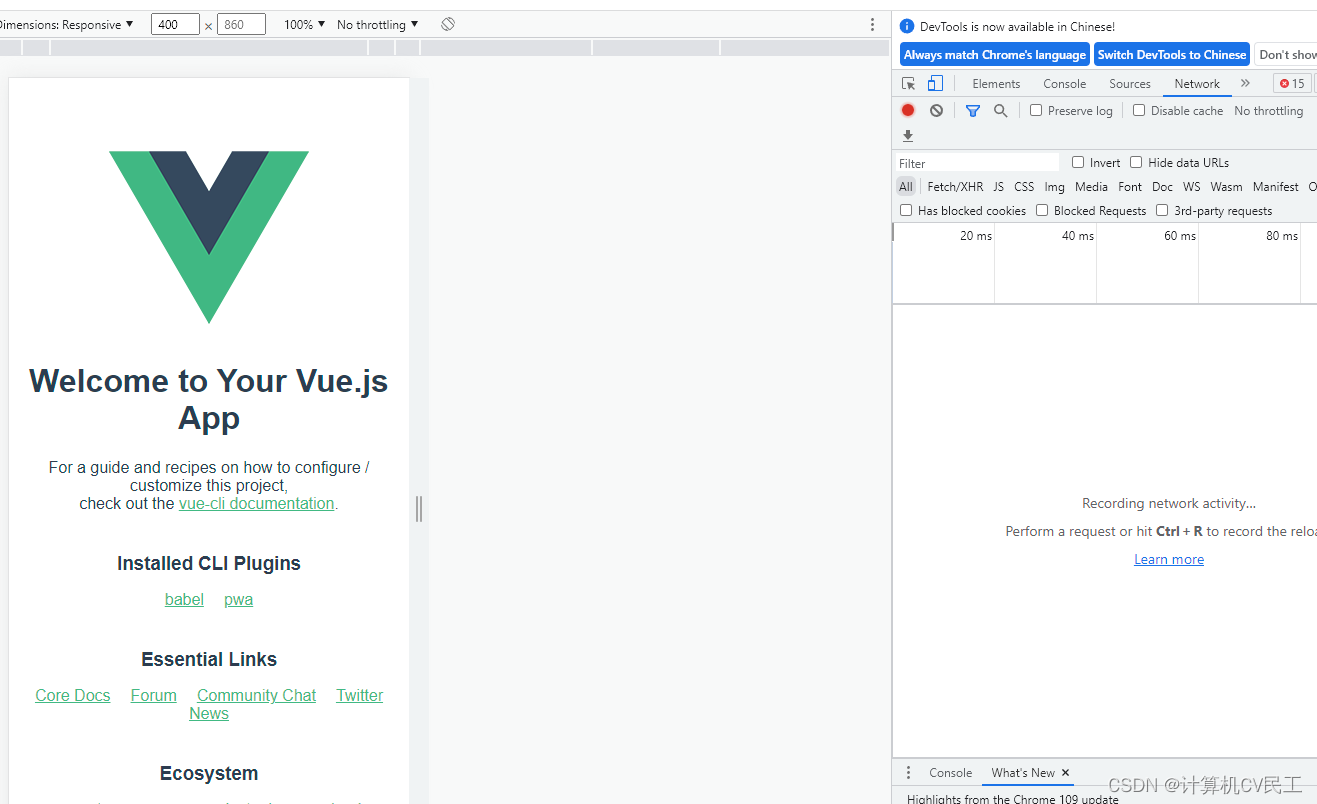Click the viewport height field showing 860
1317x804 pixels.
click(x=241, y=24)
